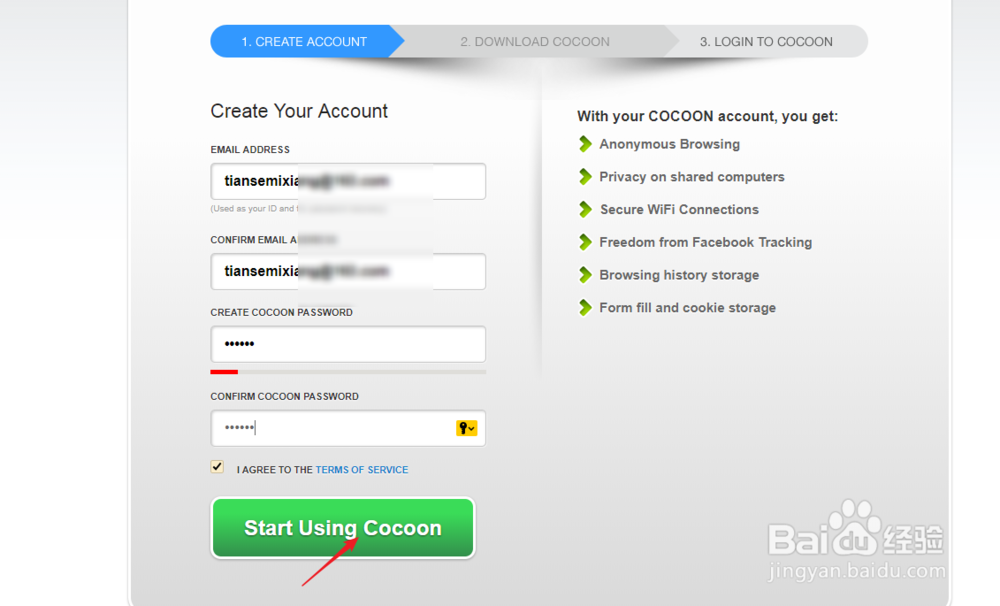This screenshot has width=1000, height=606.
Task: Click the arrow icon by Freedom from Facebook Tracking
Action: pyautogui.click(x=586, y=242)
